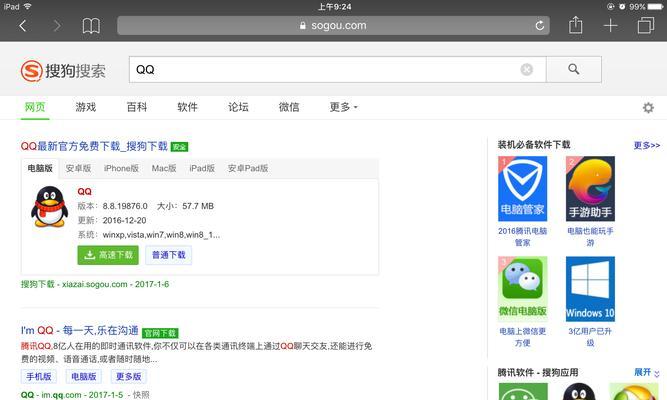
Task: Click the update date 2016-12-20
Action: click(x=124, y=220)
